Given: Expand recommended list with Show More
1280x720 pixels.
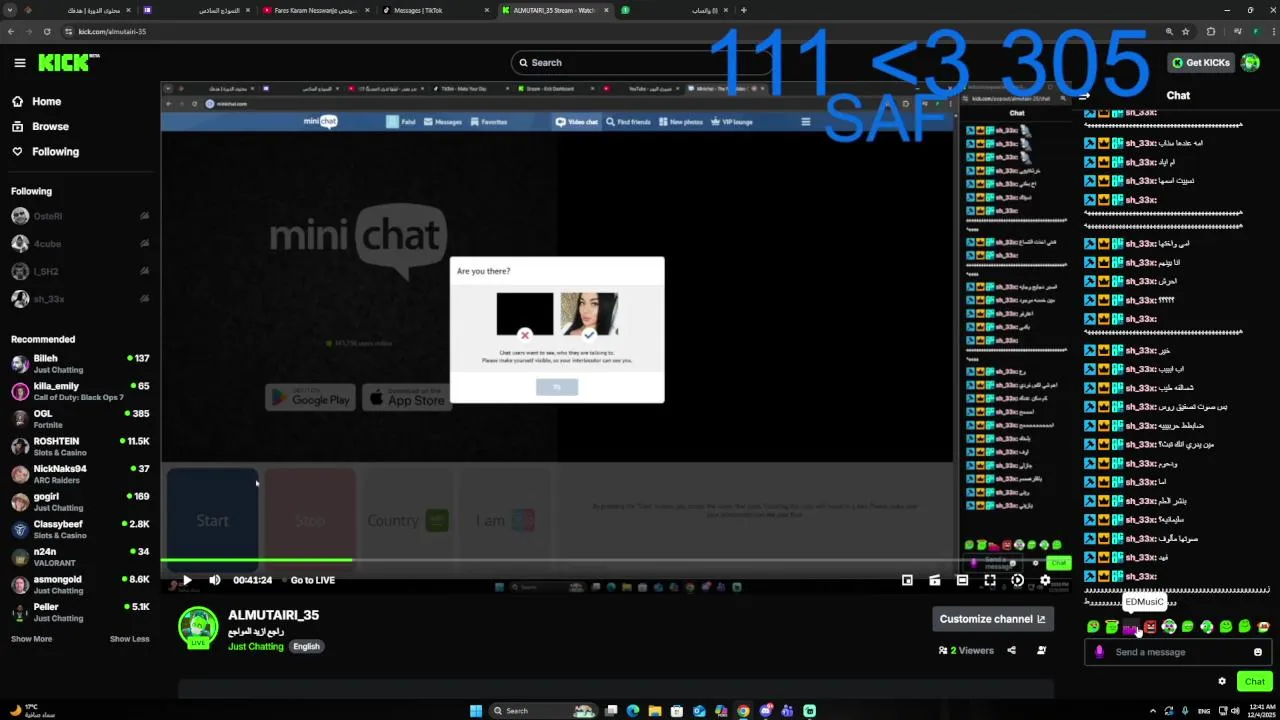Looking at the screenshot, I should tap(31, 639).
